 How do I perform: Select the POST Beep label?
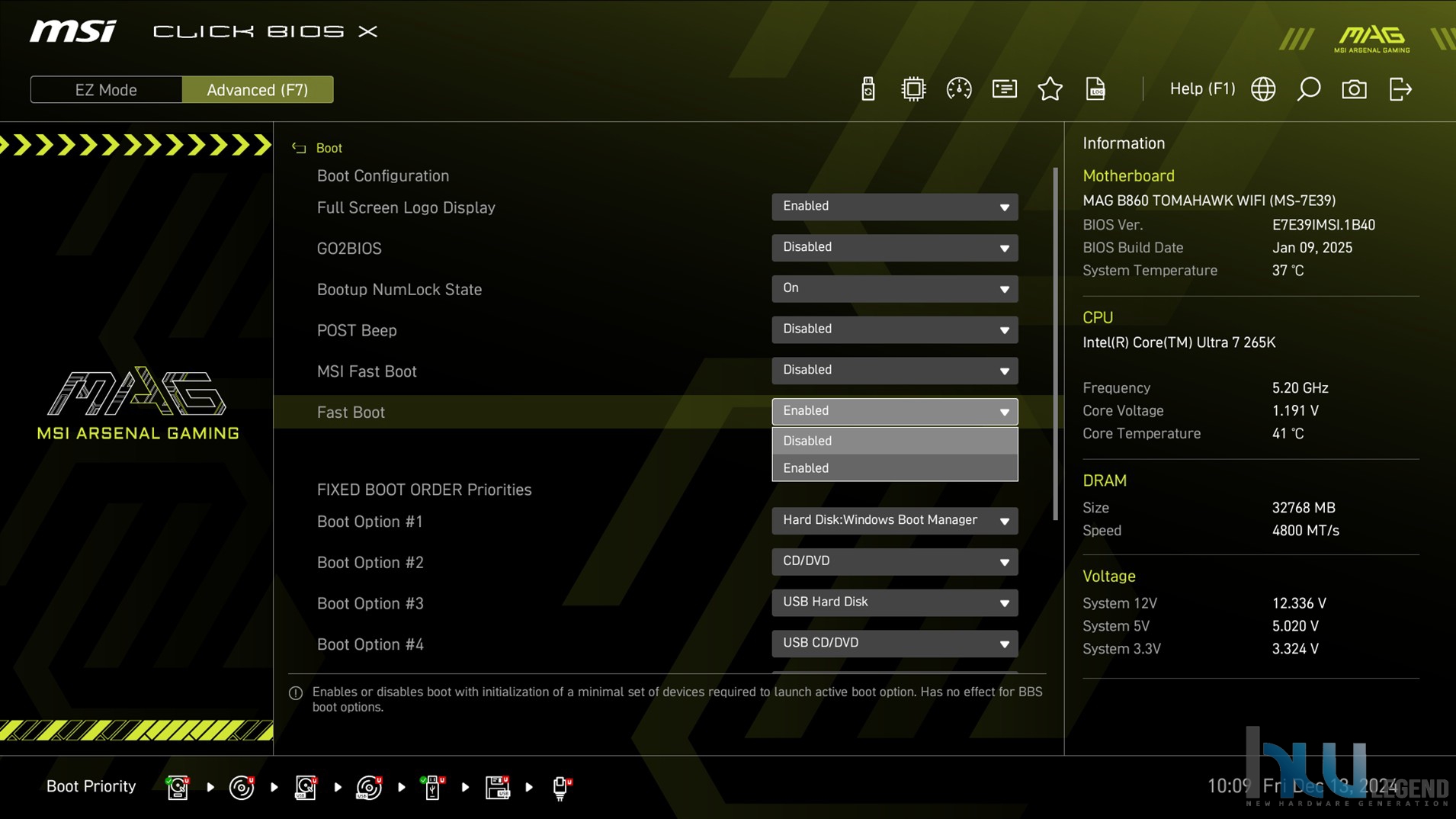coord(357,330)
